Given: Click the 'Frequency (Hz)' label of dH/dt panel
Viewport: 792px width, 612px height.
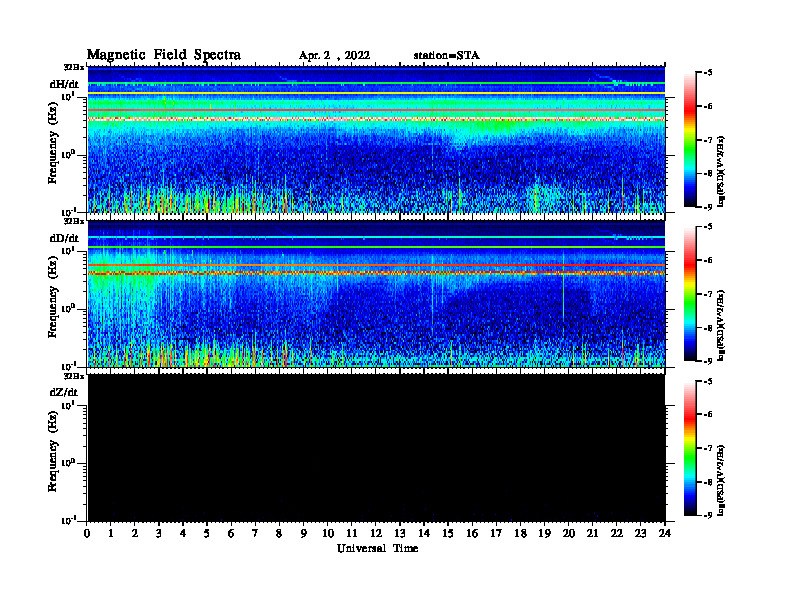Looking at the screenshot, I should pos(53,145).
